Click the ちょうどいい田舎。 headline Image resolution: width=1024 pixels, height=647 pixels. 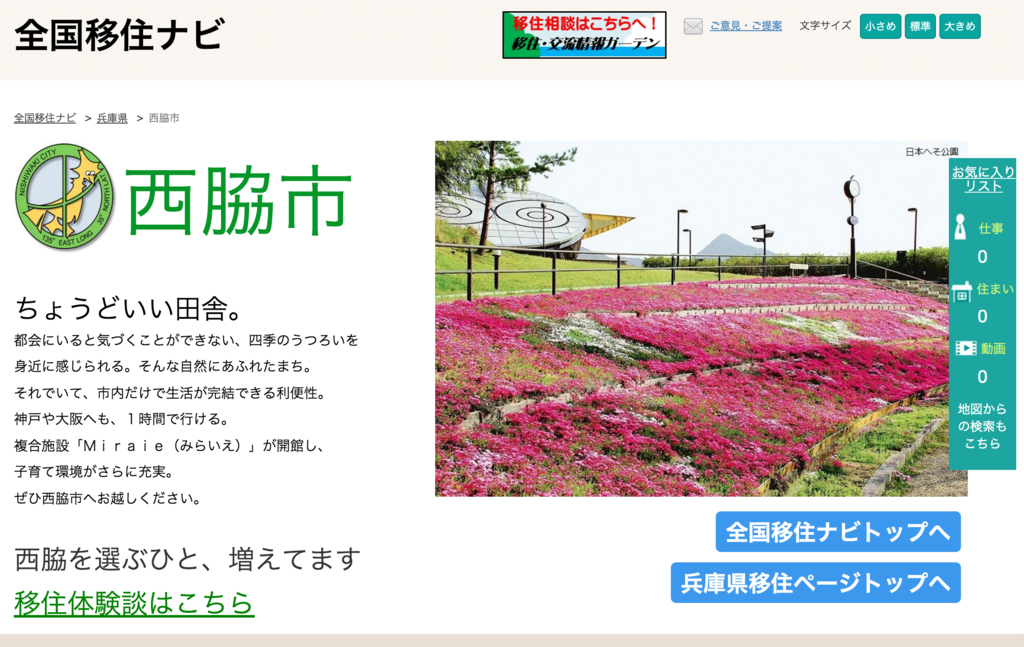click(130, 308)
